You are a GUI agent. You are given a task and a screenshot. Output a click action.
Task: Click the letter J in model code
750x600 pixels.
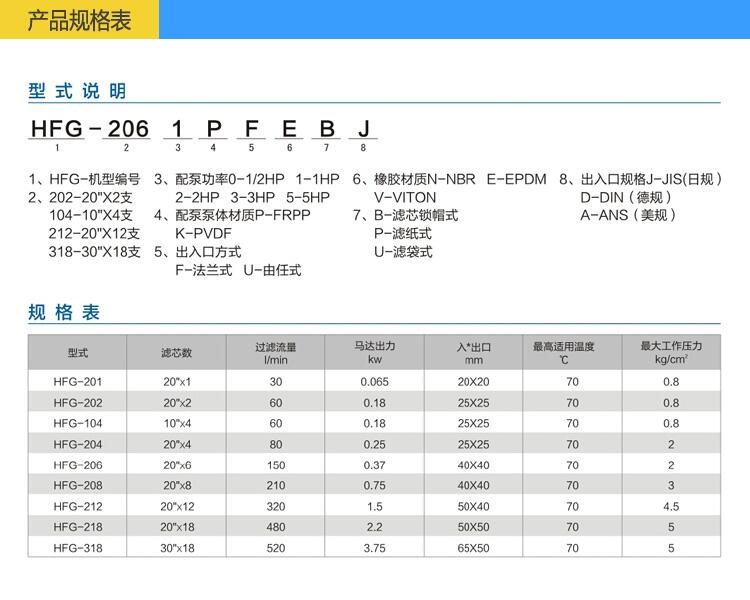[x=364, y=128]
